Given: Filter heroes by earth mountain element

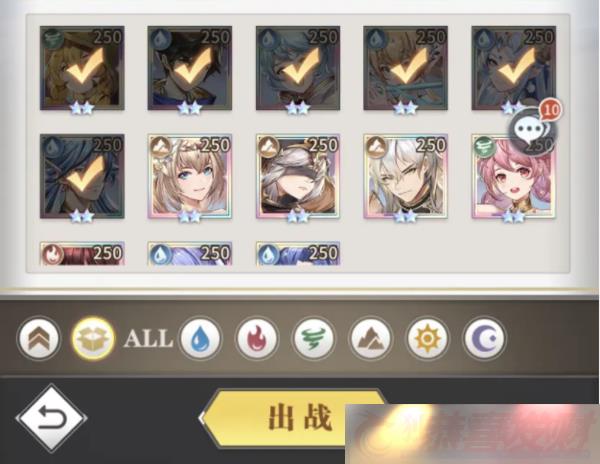Looking at the screenshot, I should (370, 339).
